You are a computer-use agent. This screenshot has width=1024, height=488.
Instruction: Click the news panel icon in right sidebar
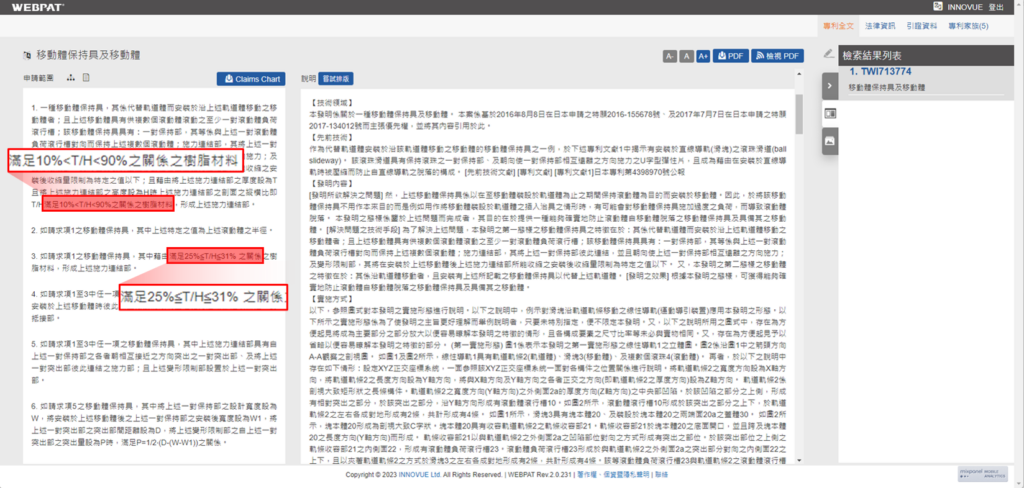pos(830,114)
